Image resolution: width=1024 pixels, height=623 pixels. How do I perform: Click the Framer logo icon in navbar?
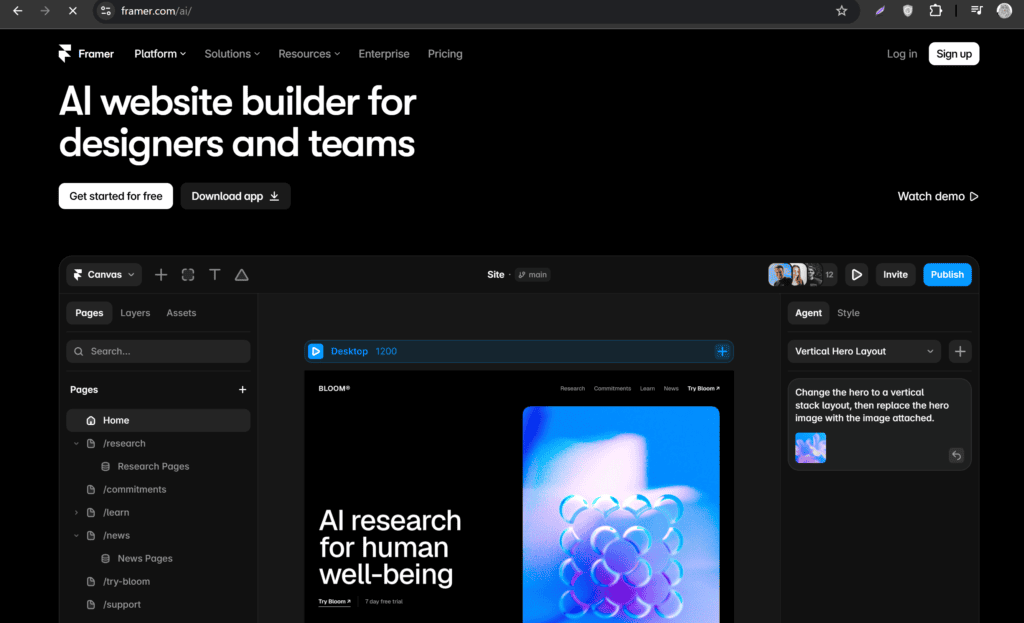(x=64, y=54)
